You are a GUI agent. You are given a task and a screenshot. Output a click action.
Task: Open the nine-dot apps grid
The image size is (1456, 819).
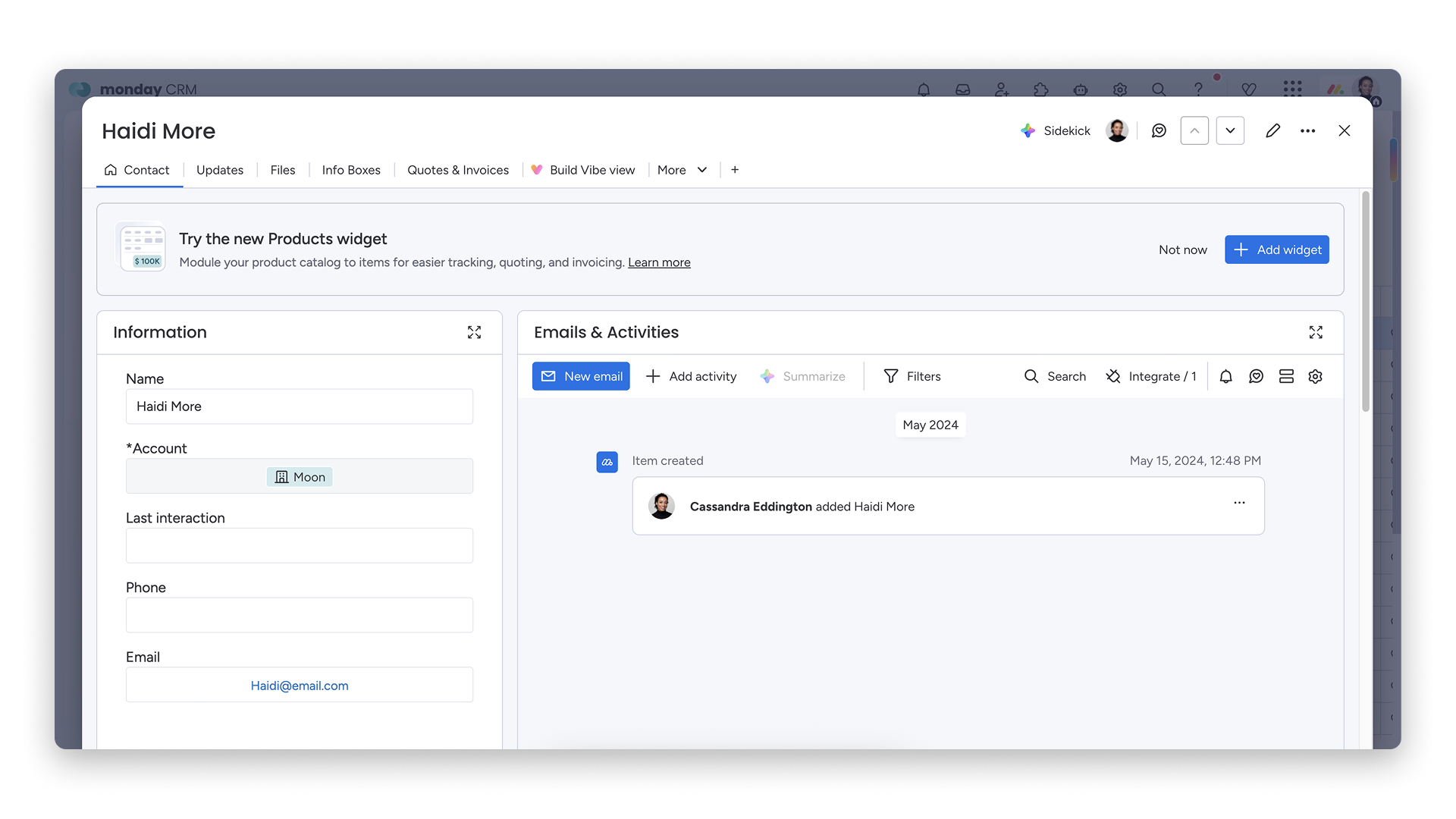[1293, 89]
